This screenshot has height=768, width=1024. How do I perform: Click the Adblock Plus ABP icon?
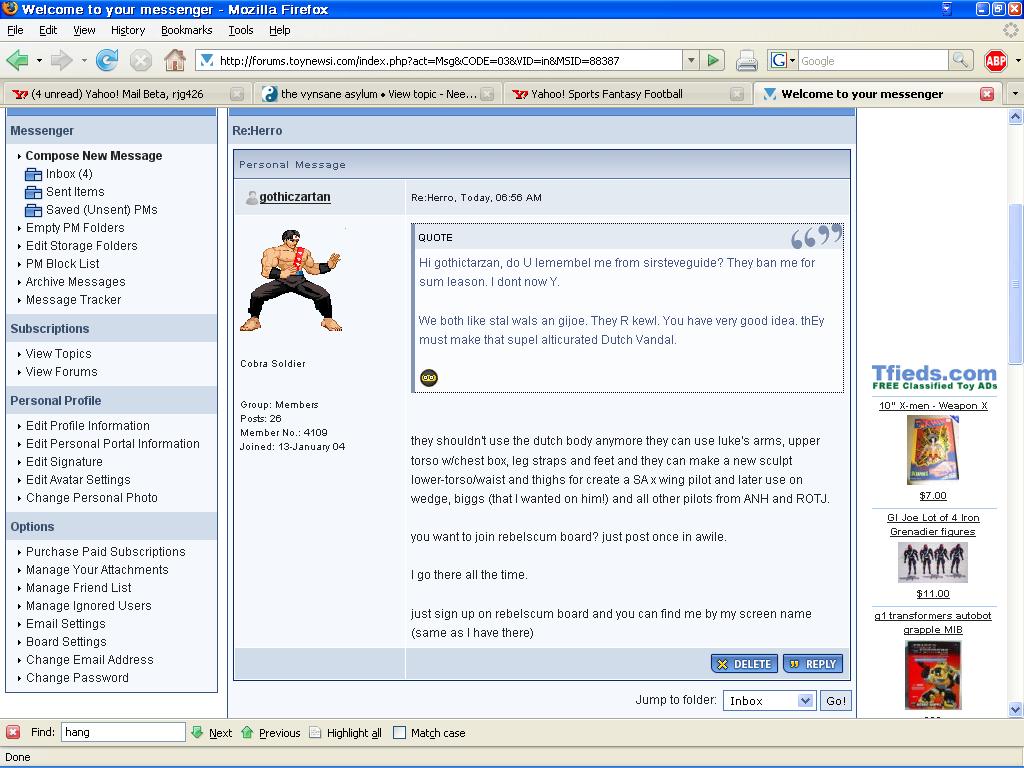point(995,61)
